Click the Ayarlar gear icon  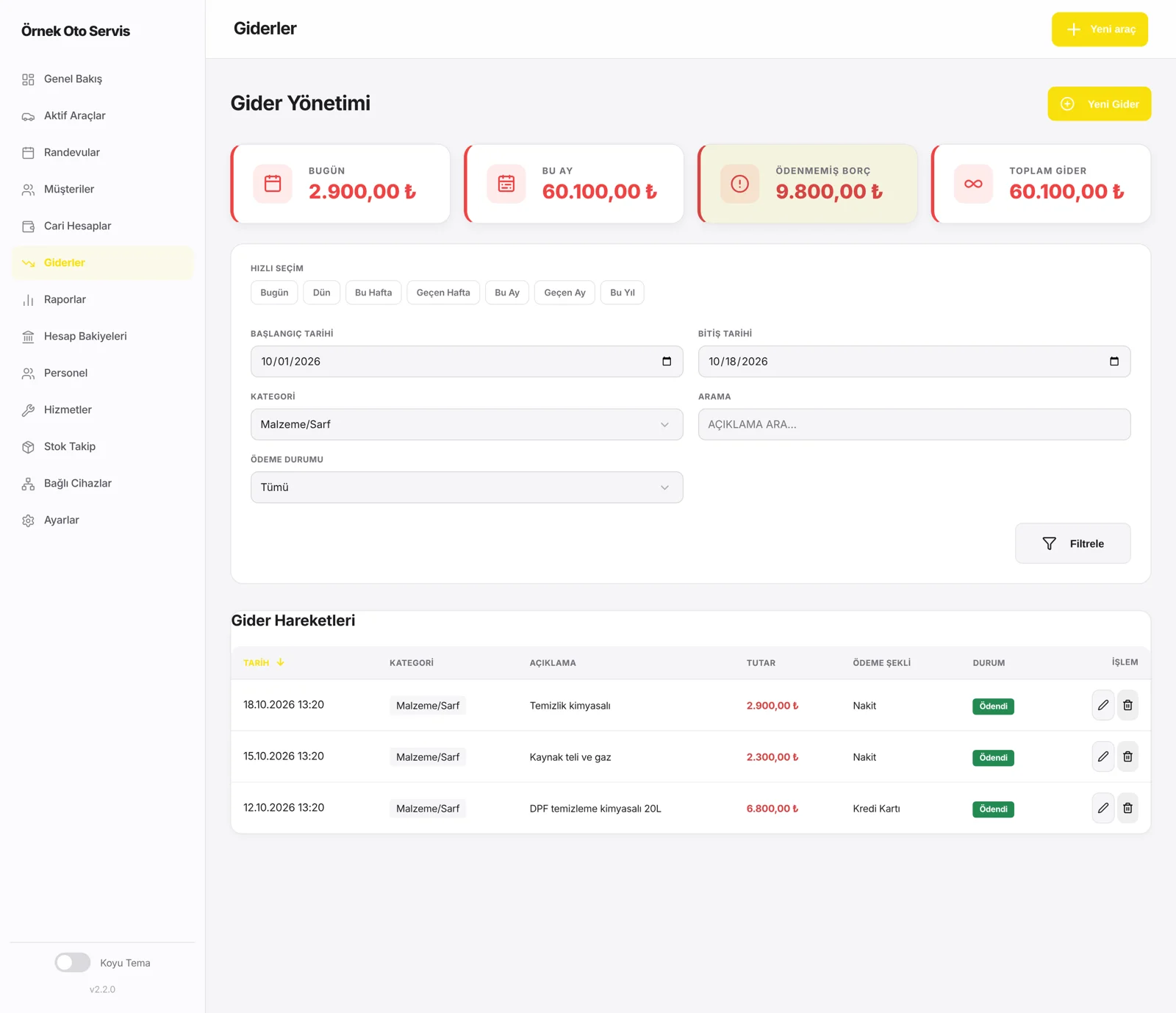click(28, 520)
